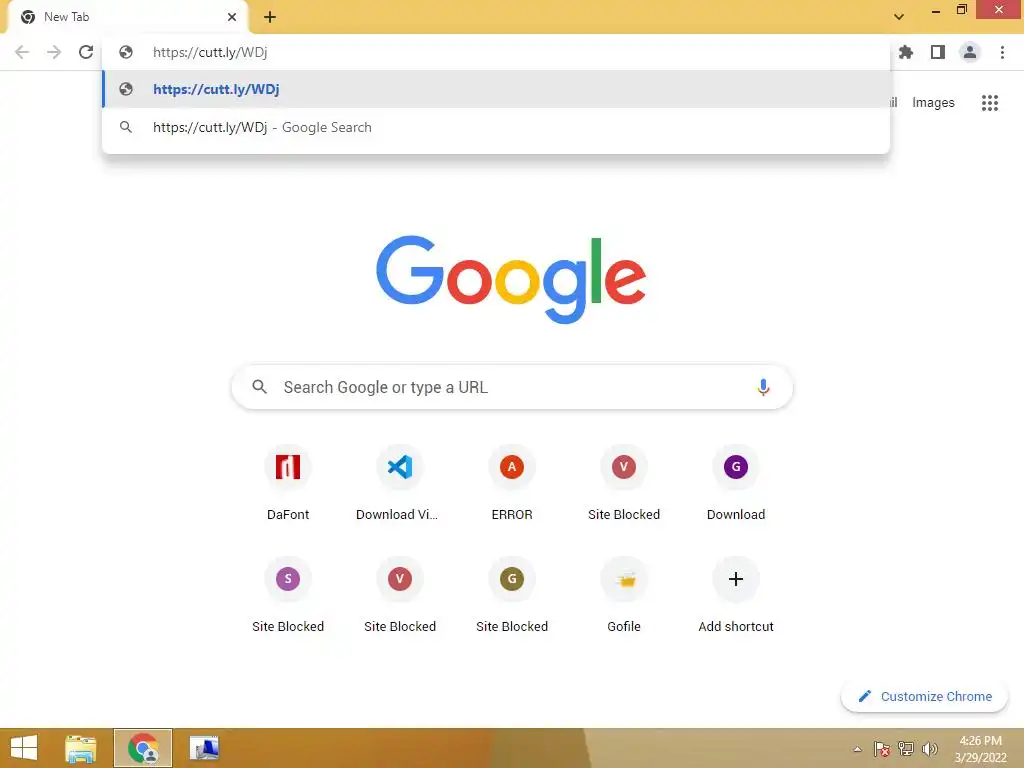
Task: Open the network tray icon
Action: [906, 749]
